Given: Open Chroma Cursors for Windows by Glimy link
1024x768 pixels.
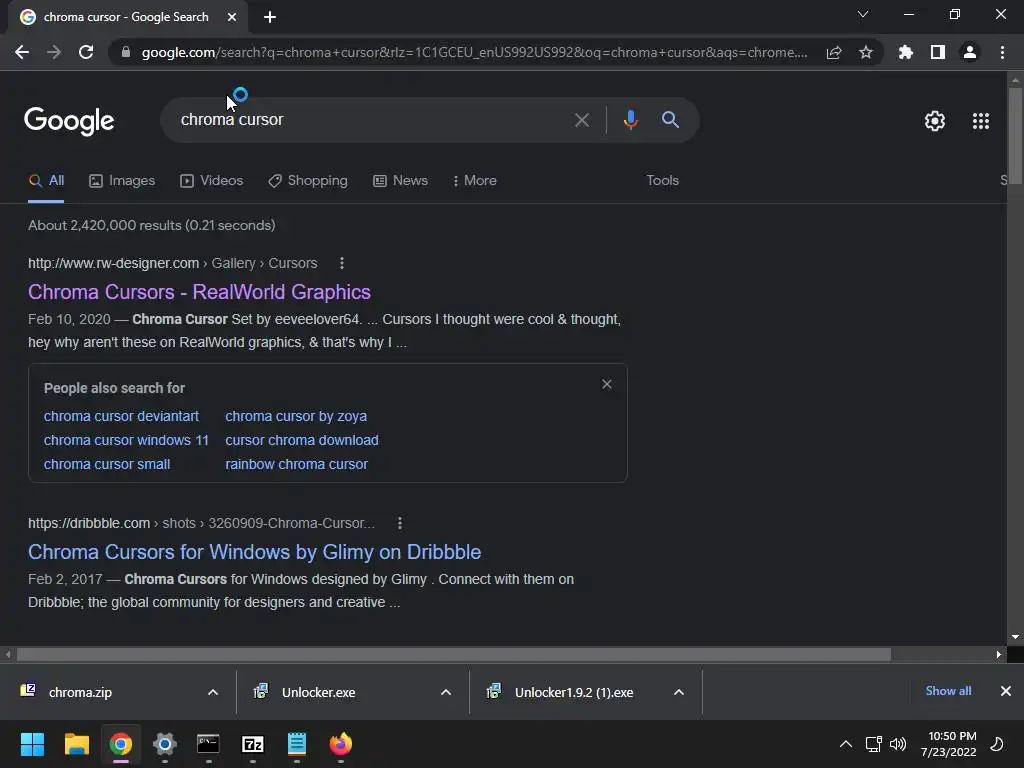Looking at the screenshot, I should click(255, 552).
